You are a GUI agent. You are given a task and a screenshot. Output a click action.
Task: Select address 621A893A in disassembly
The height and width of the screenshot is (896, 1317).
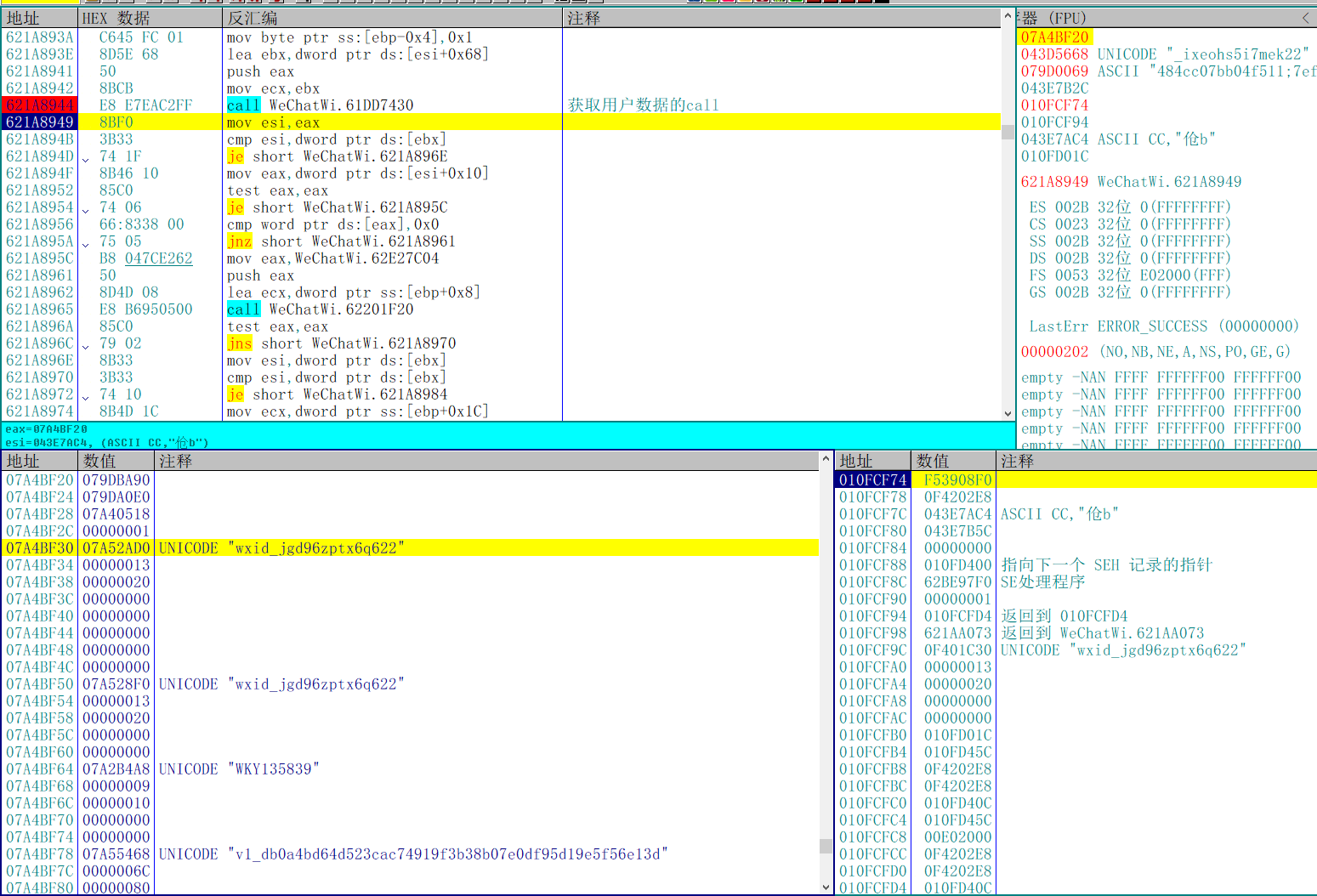tap(39, 37)
